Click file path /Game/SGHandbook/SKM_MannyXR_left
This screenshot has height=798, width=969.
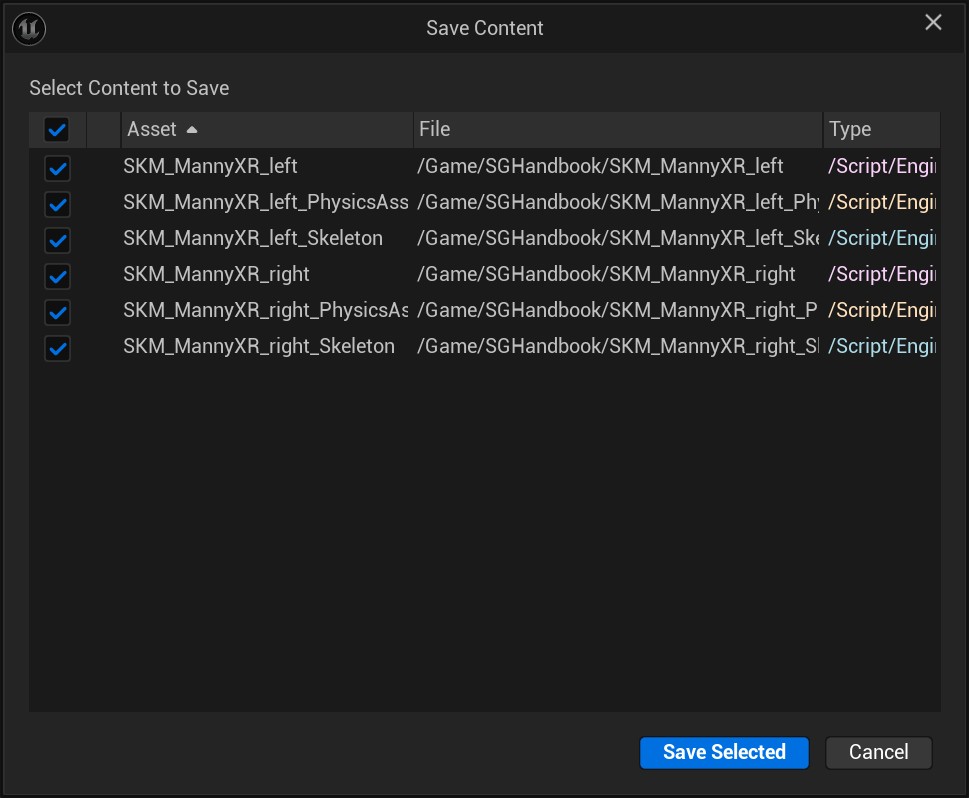(600, 166)
